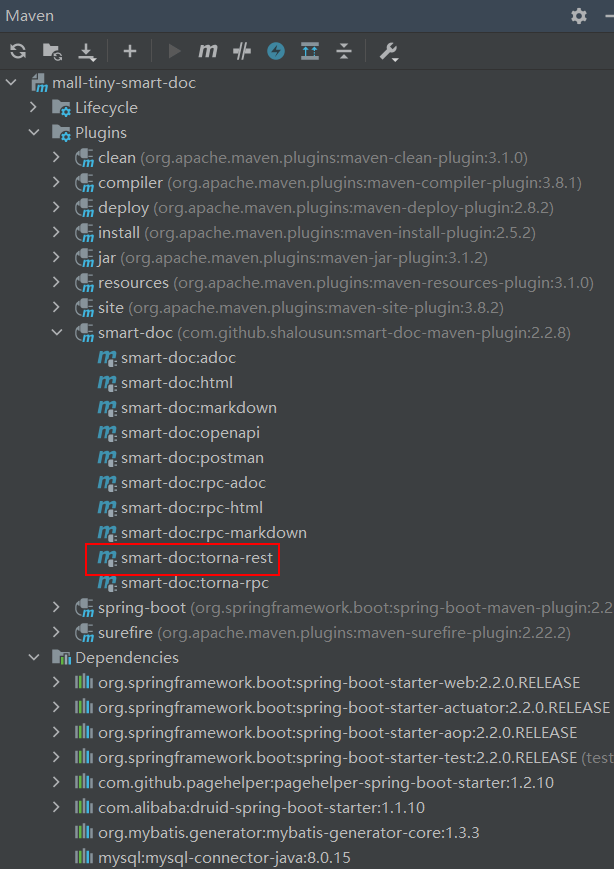The image size is (614, 869).
Task: Open Execute Maven Goal dialog
Action: 208,51
